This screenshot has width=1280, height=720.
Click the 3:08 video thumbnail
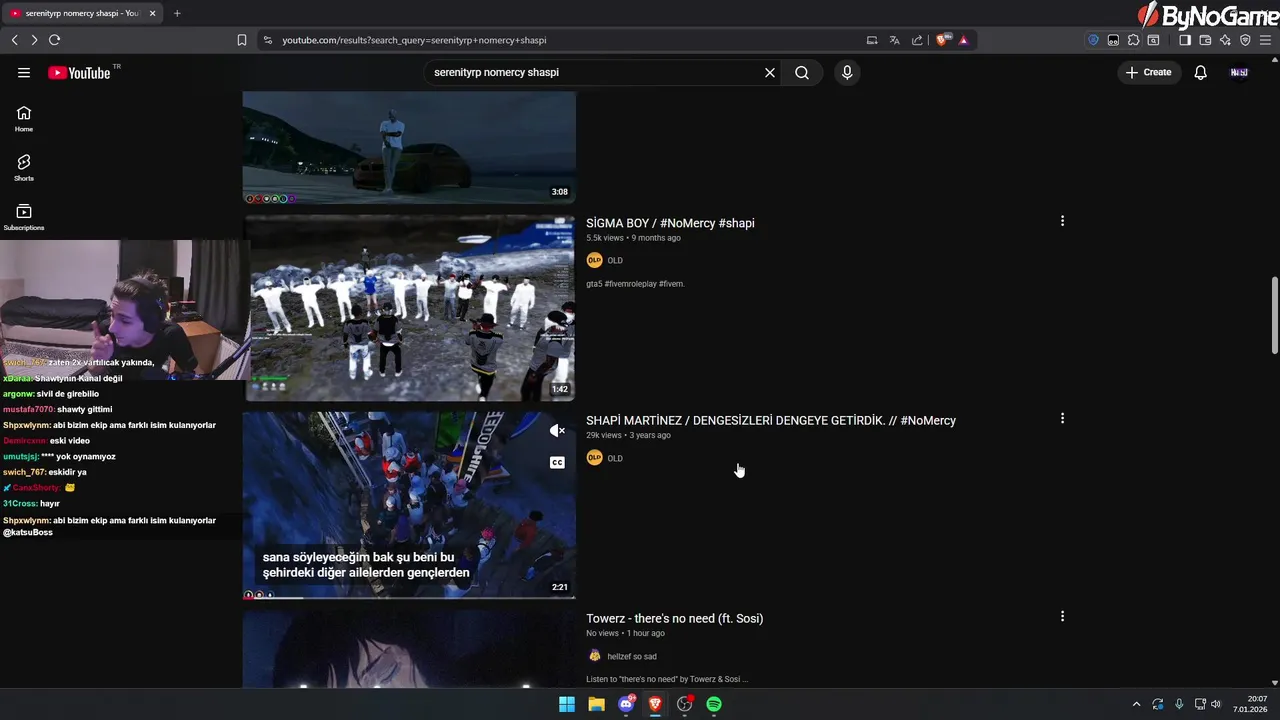(x=409, y=147)
